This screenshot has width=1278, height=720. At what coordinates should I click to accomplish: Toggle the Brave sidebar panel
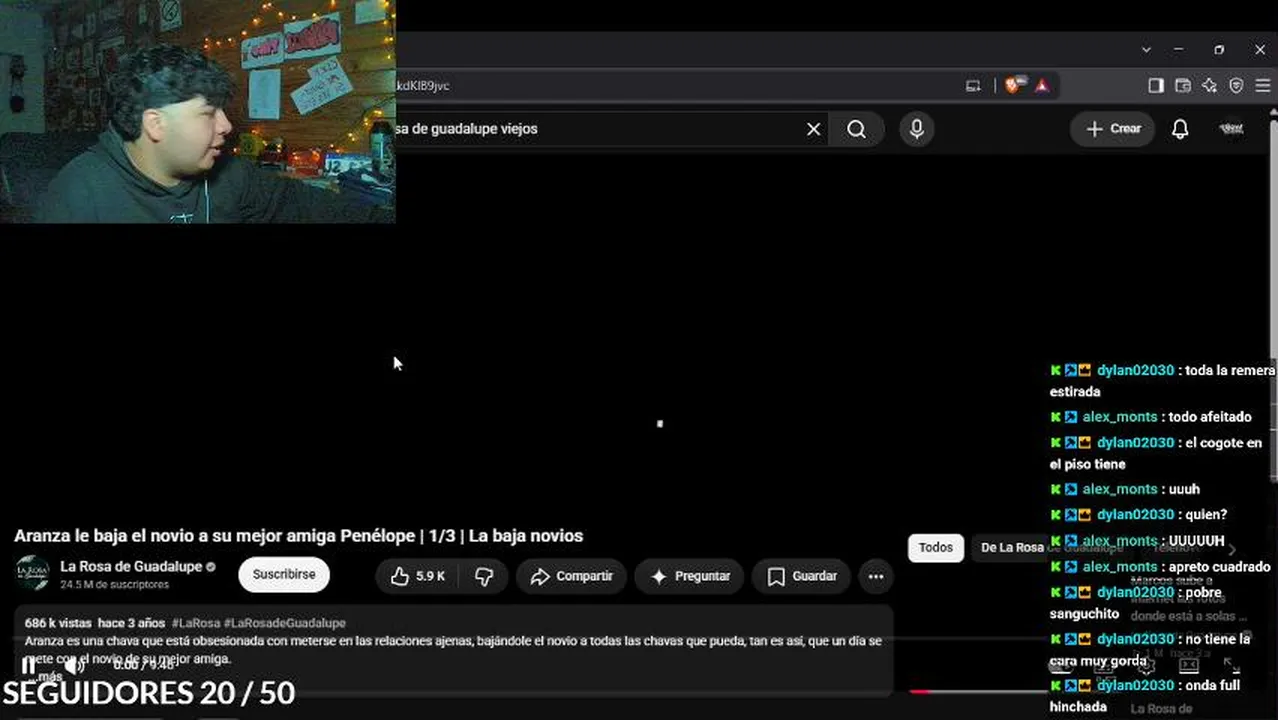pyautogui.click(x=1156, y=86)
